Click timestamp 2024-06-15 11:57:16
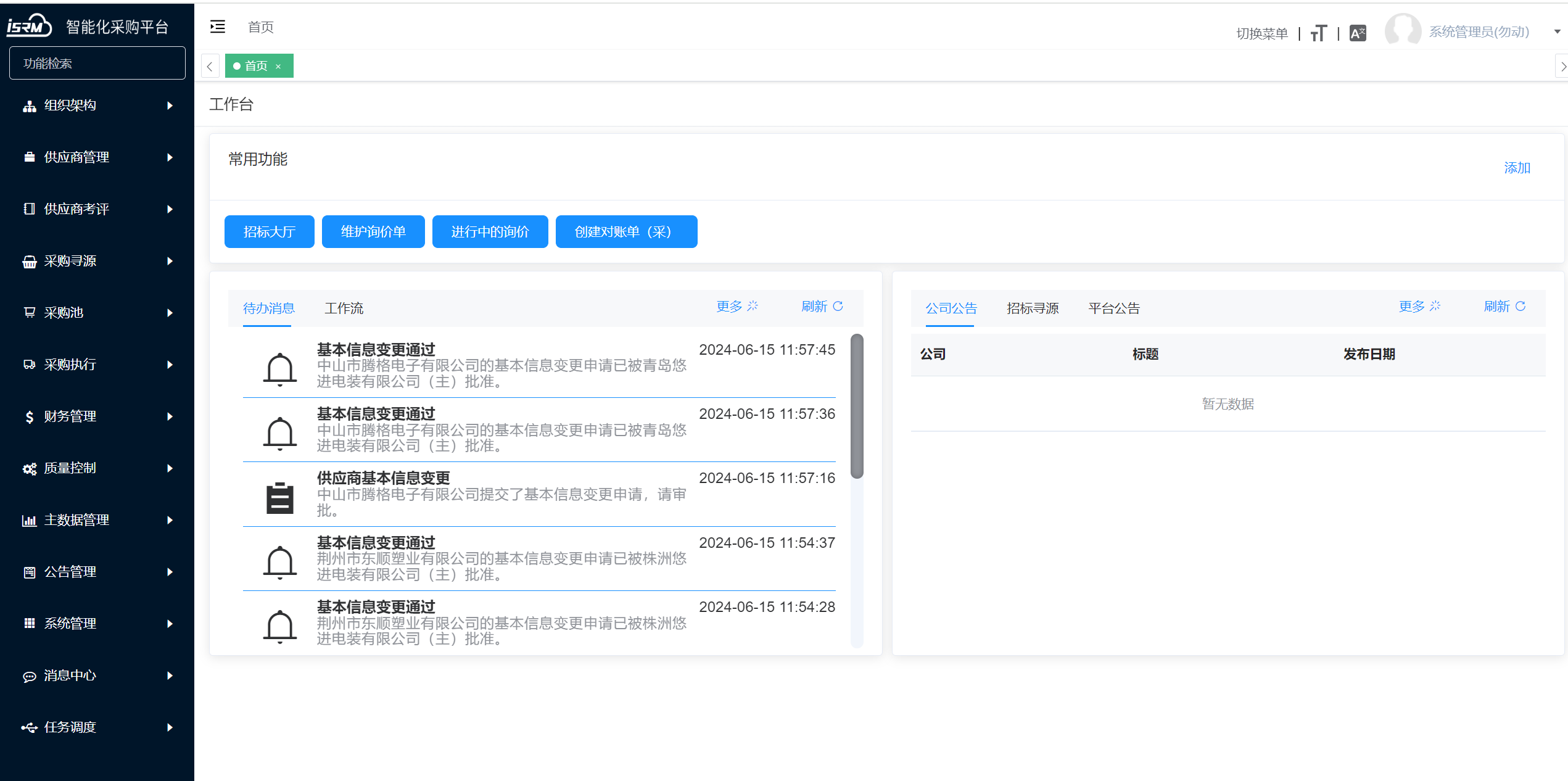1568x781 pixels. tap(767, 478)
